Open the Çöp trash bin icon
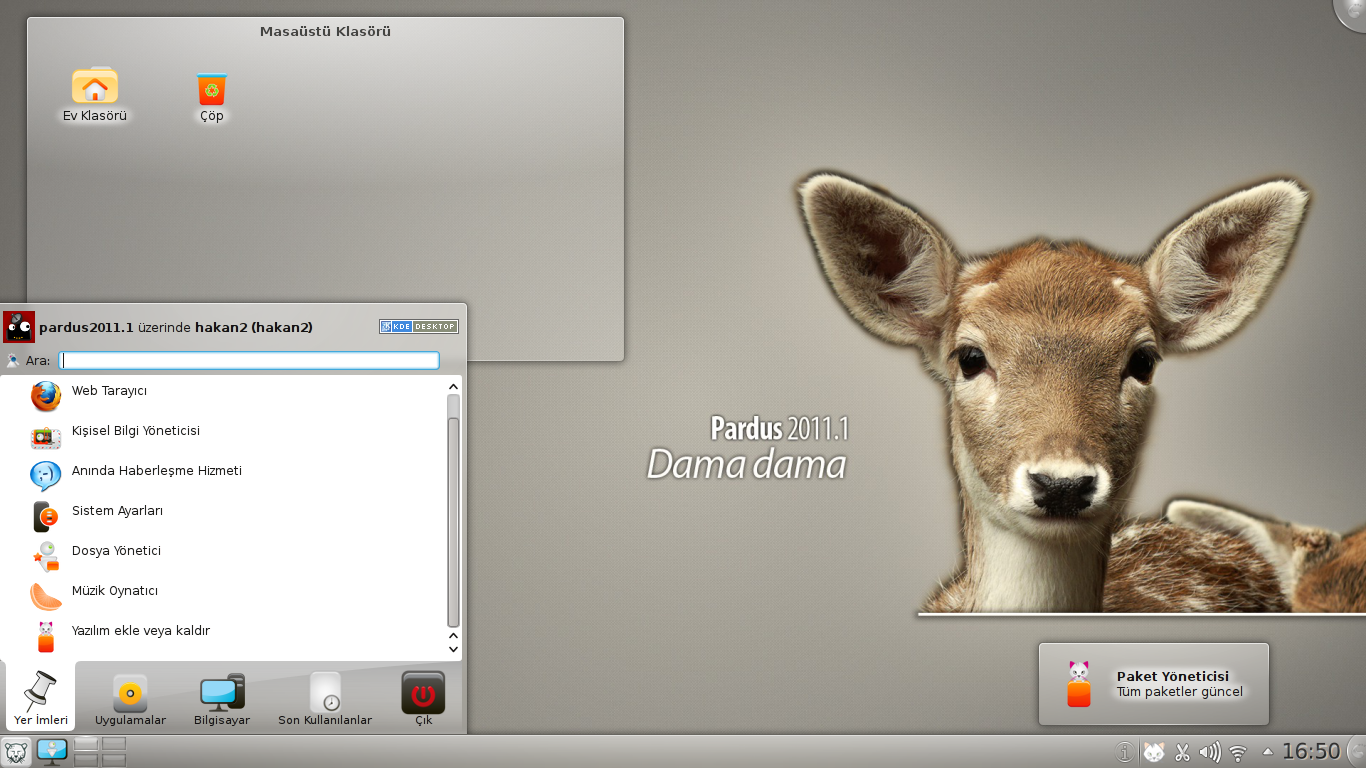This screenshot has width=1366, height=768. pos(212,96)
